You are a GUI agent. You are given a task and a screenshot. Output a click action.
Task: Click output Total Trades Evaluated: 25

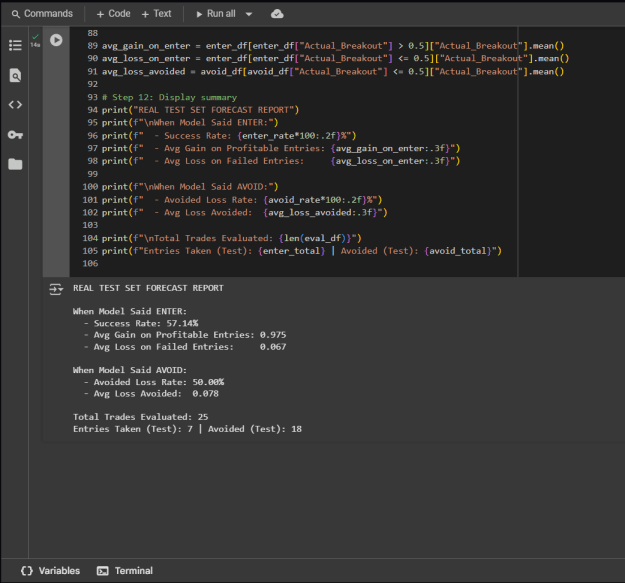coord(140,417)
